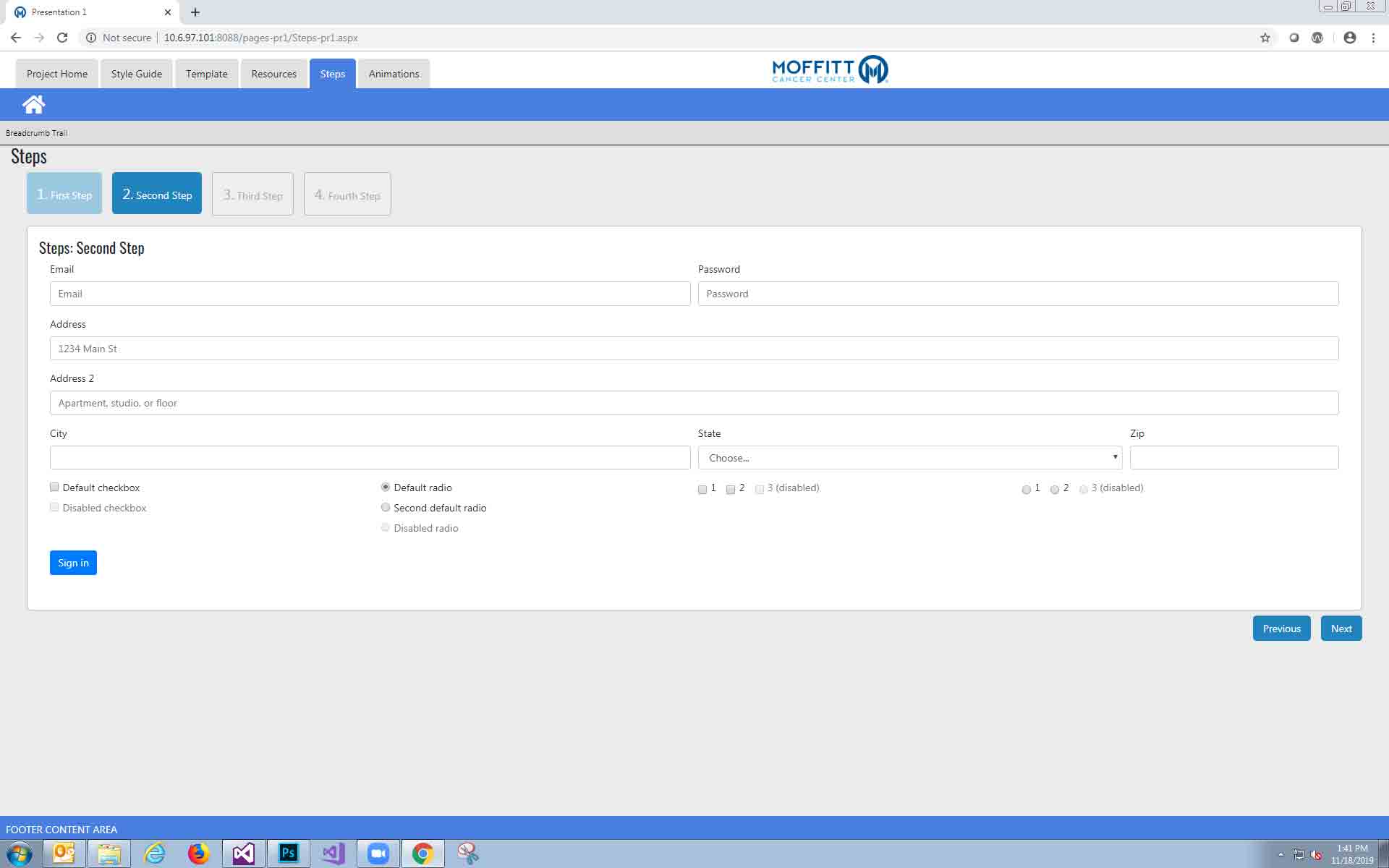
Task: Open Photoshop from the taskbar
Action: [x=288, y=854]
